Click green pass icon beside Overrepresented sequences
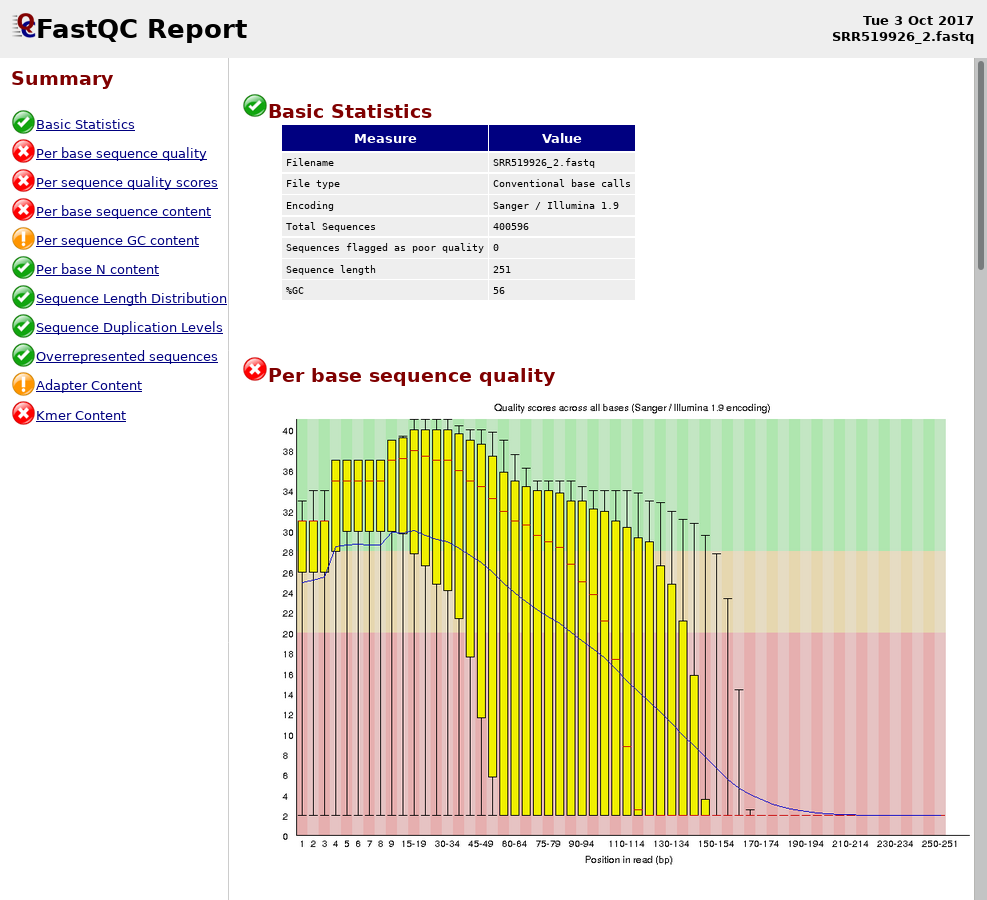The image size is (987, 900). pyautogui.click(x=23, y=355)
